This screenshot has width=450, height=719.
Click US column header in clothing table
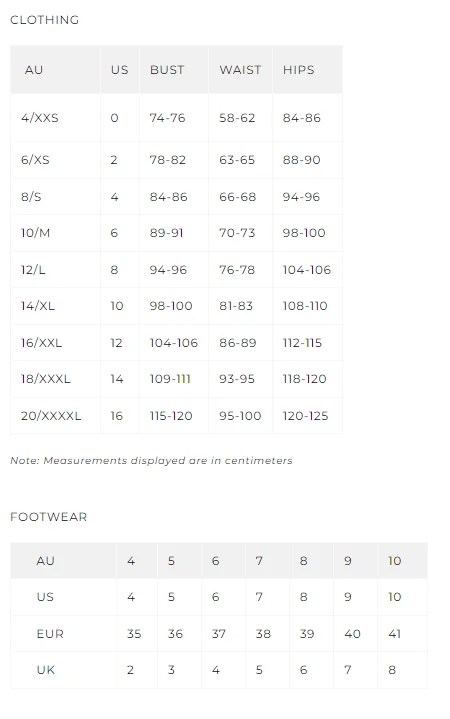(x=119, y=70)
